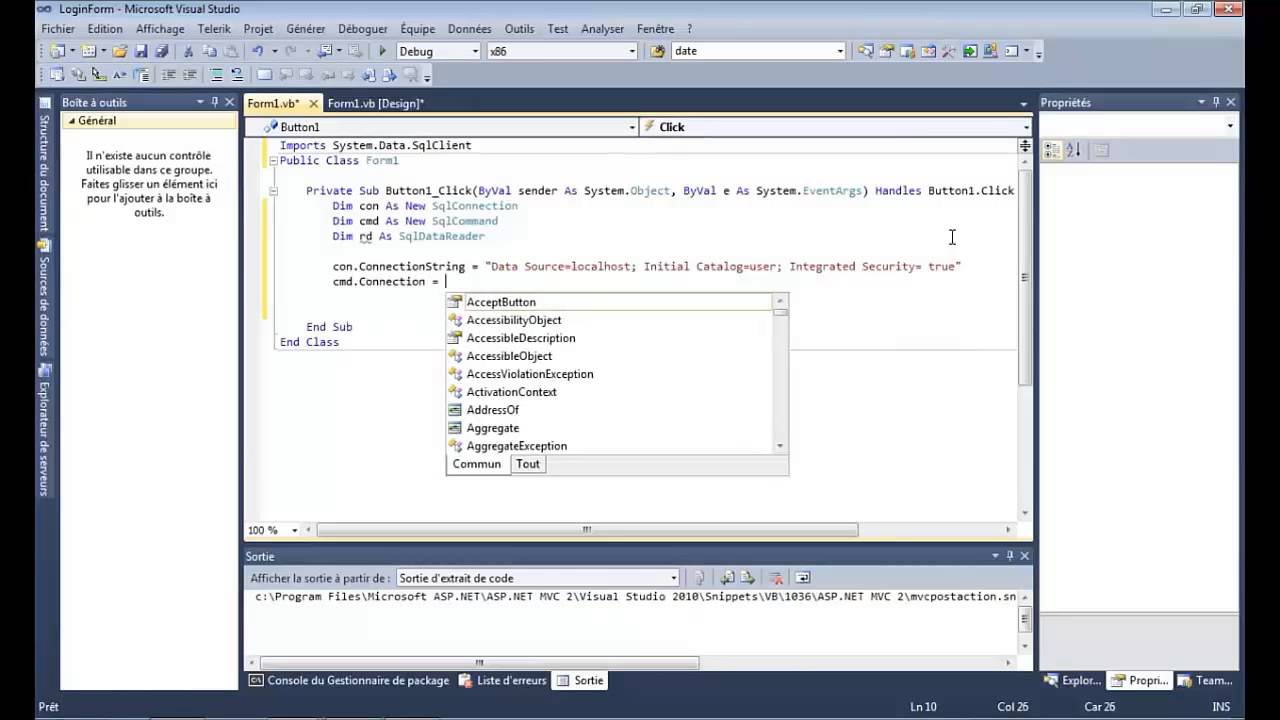Click the Redo arrow icon
Image resolution: width=1280 pixels, height=720 pixels.
tap(290, 51)
